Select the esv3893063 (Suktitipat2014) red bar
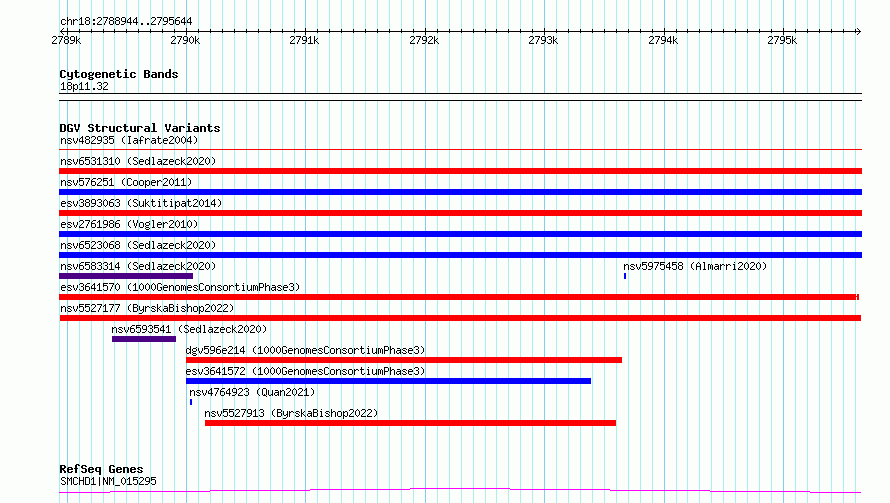This screenshot has height=503, width=890. 460,213
